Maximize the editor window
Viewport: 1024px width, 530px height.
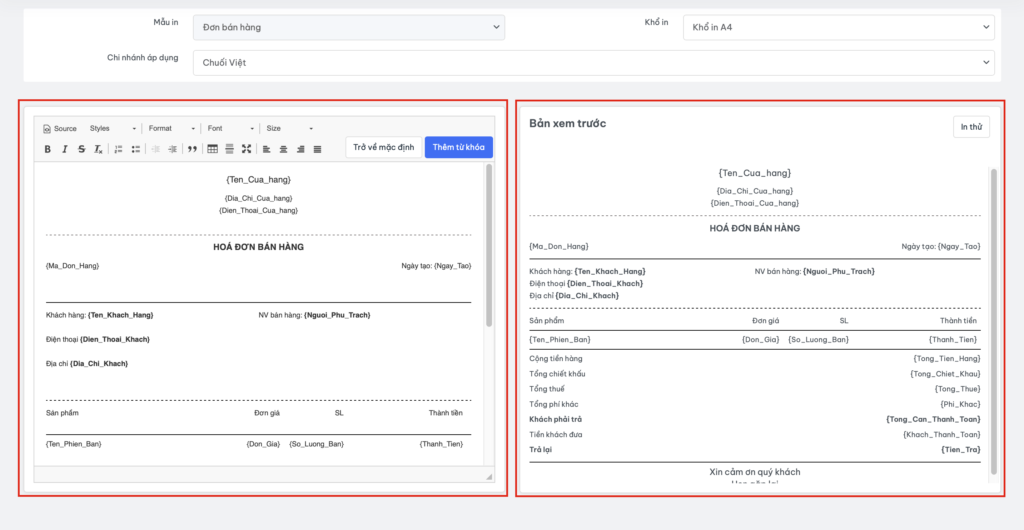click(246, 149)
